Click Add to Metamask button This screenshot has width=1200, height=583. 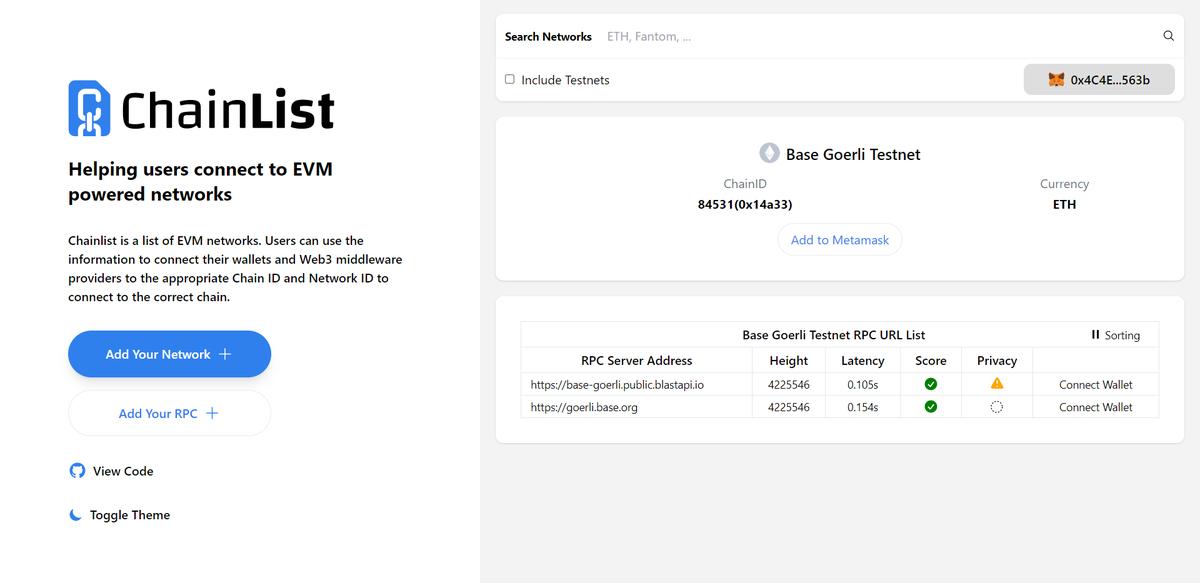840,240
